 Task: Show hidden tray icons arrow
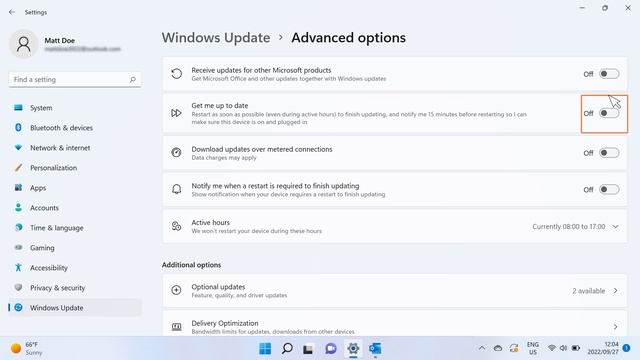(482, 348)
